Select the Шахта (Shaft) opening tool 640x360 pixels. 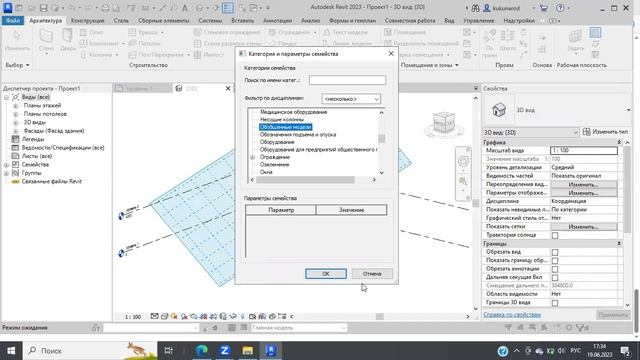(x=507, y=41)
